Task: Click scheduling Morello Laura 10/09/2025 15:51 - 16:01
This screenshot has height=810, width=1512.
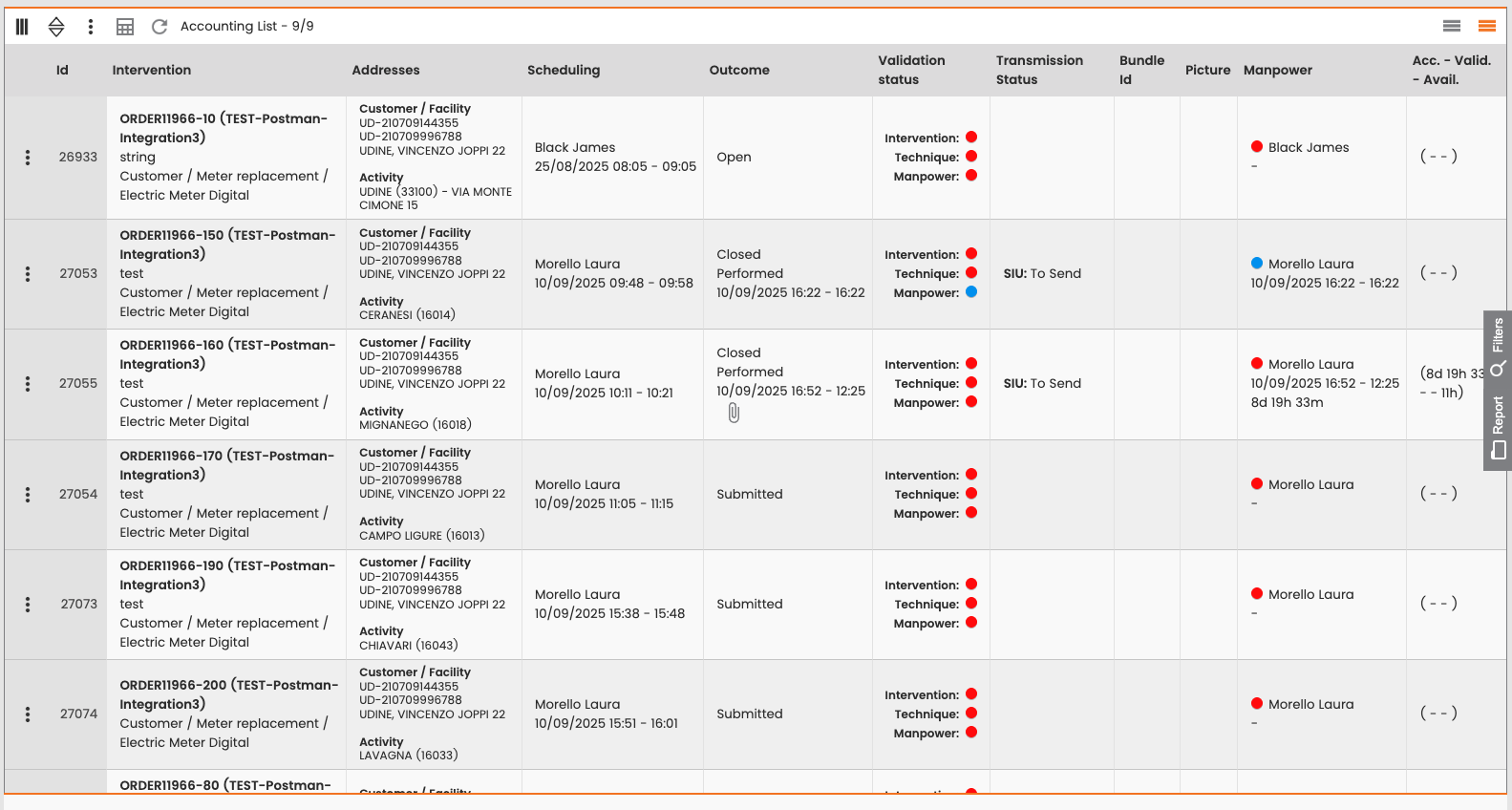Action: [x=607, y=714]
